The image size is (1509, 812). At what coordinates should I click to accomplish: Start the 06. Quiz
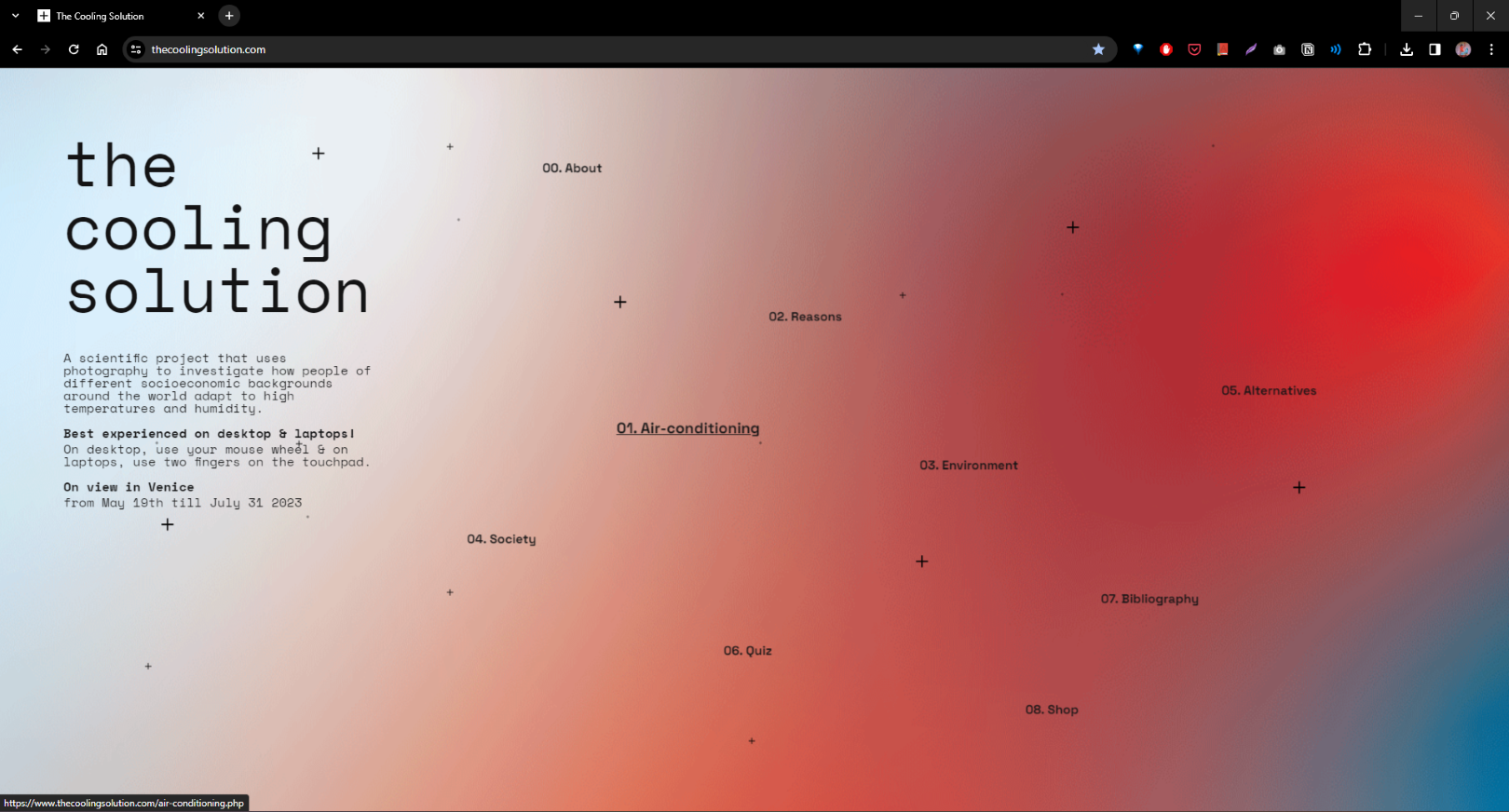pos(748,651)
